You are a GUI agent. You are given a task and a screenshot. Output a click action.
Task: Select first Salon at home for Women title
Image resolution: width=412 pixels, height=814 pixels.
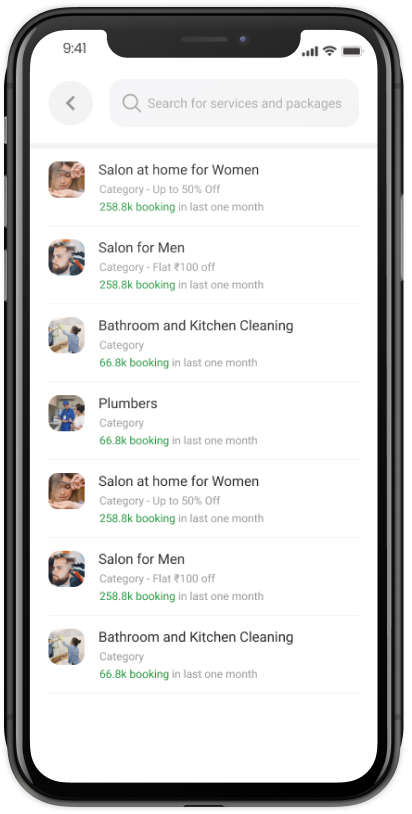click(178, 170)
